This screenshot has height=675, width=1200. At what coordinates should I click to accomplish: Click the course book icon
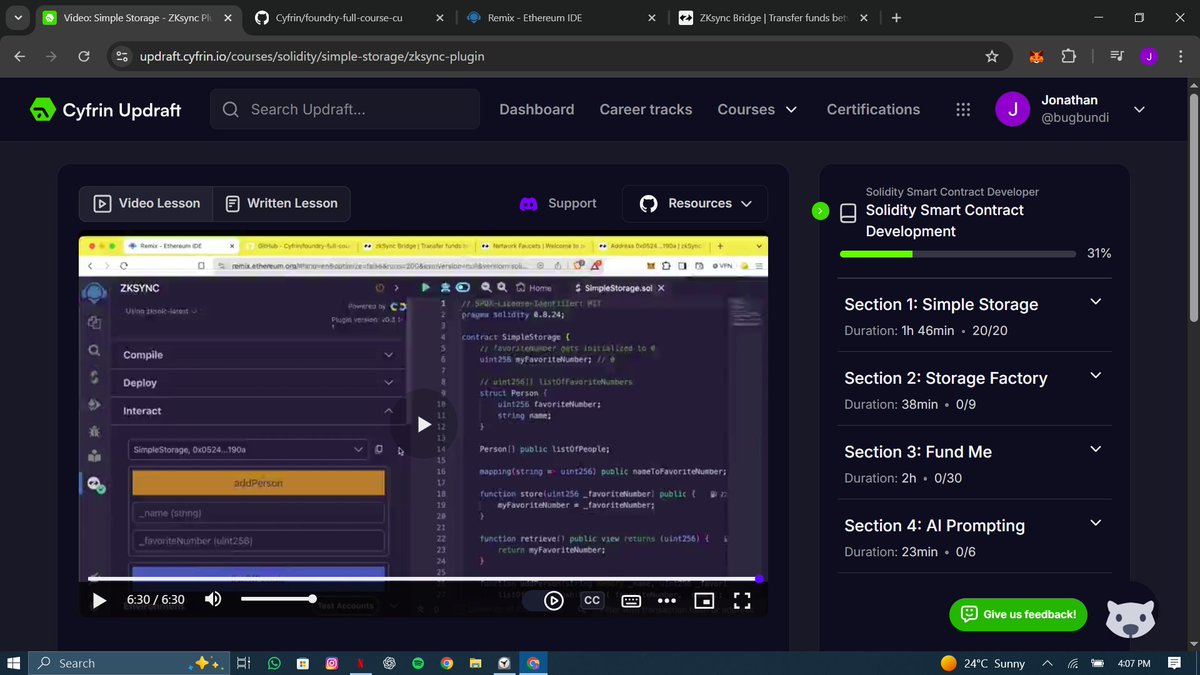pos(848,213)
